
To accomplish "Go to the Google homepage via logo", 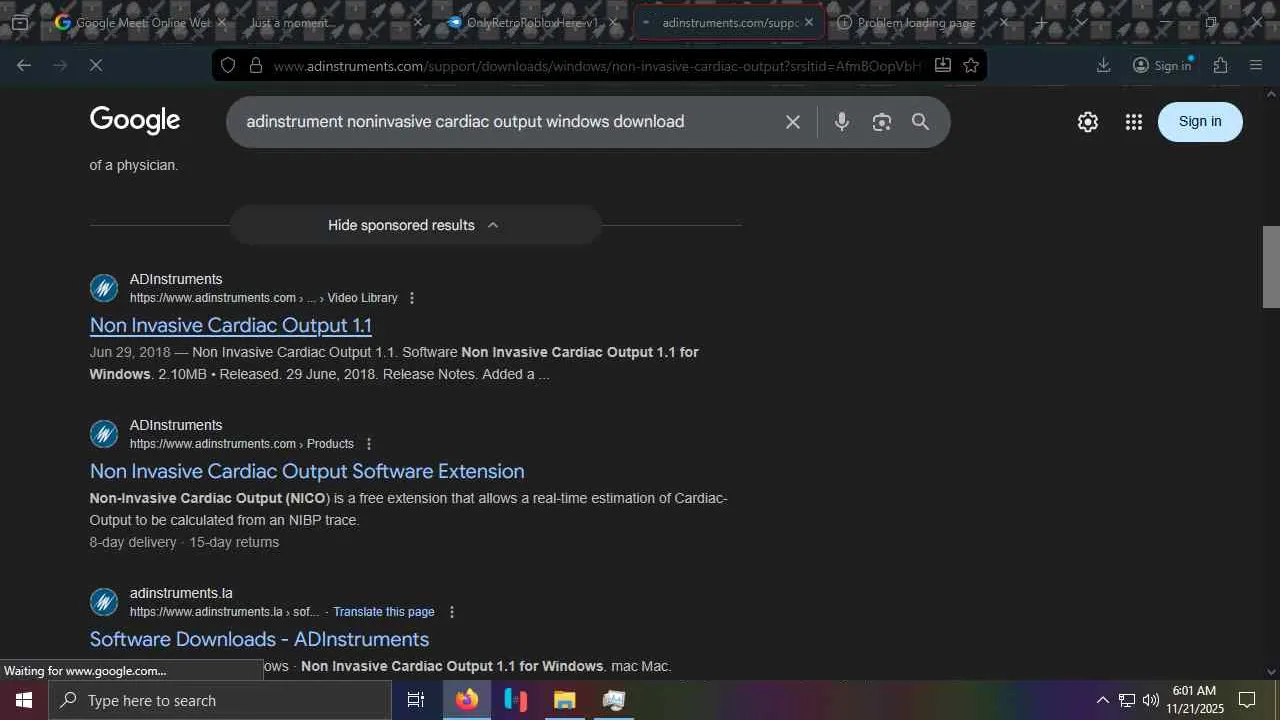I will pyautogui.click(x=135, y=121).
